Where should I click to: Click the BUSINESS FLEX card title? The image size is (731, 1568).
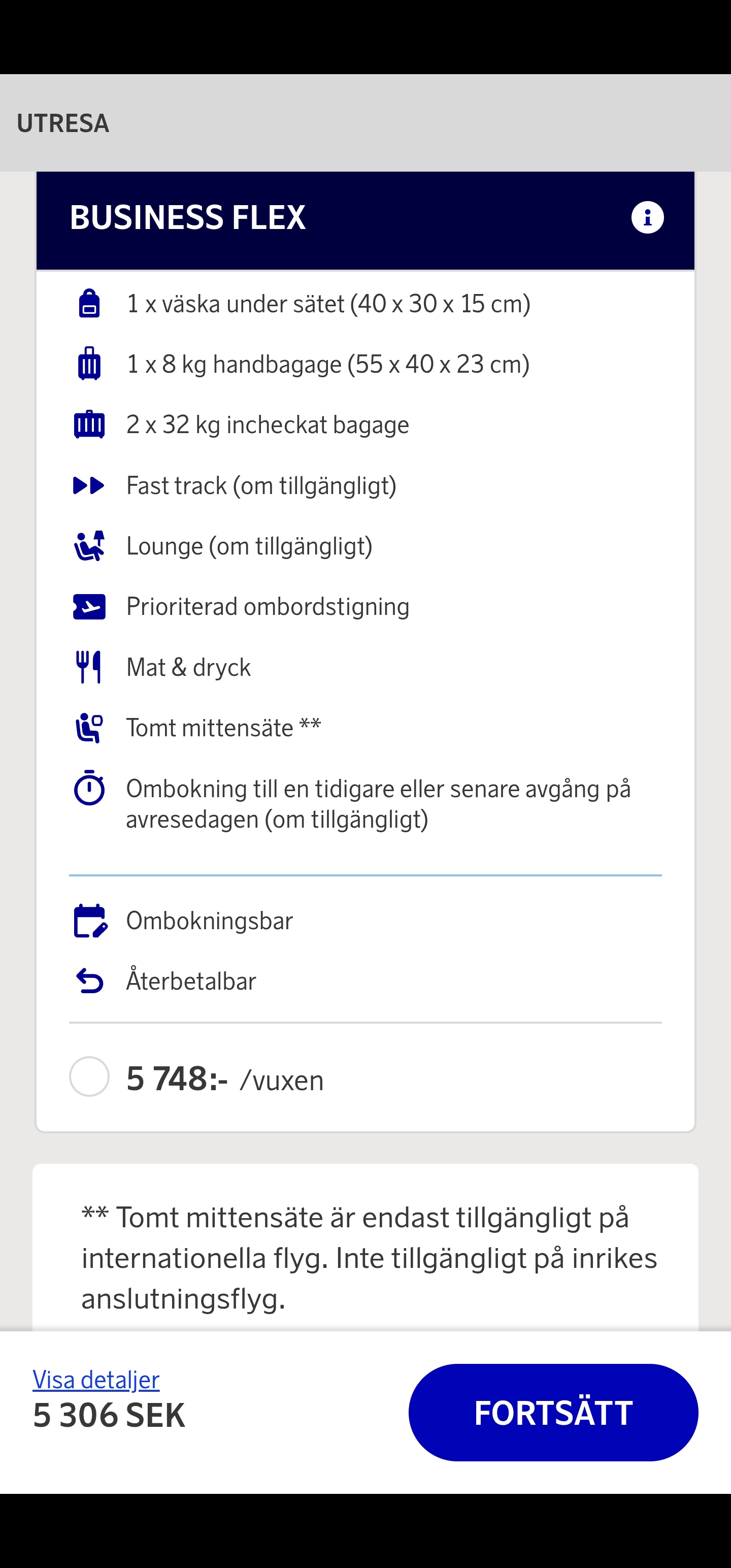point(187,217)
